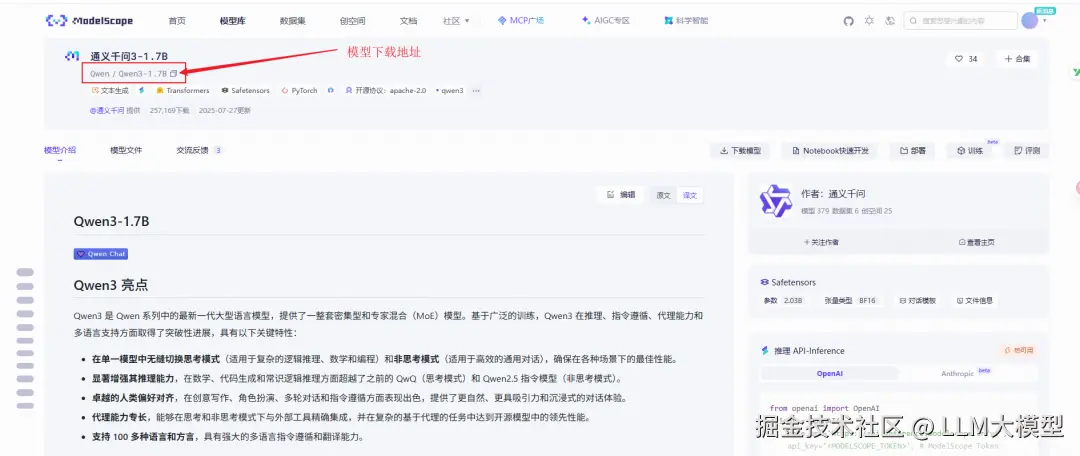Click the 作者:通义千问 text
This screenshot has height=456, width=1080.
pyautogui.click(x=833, y=194)
